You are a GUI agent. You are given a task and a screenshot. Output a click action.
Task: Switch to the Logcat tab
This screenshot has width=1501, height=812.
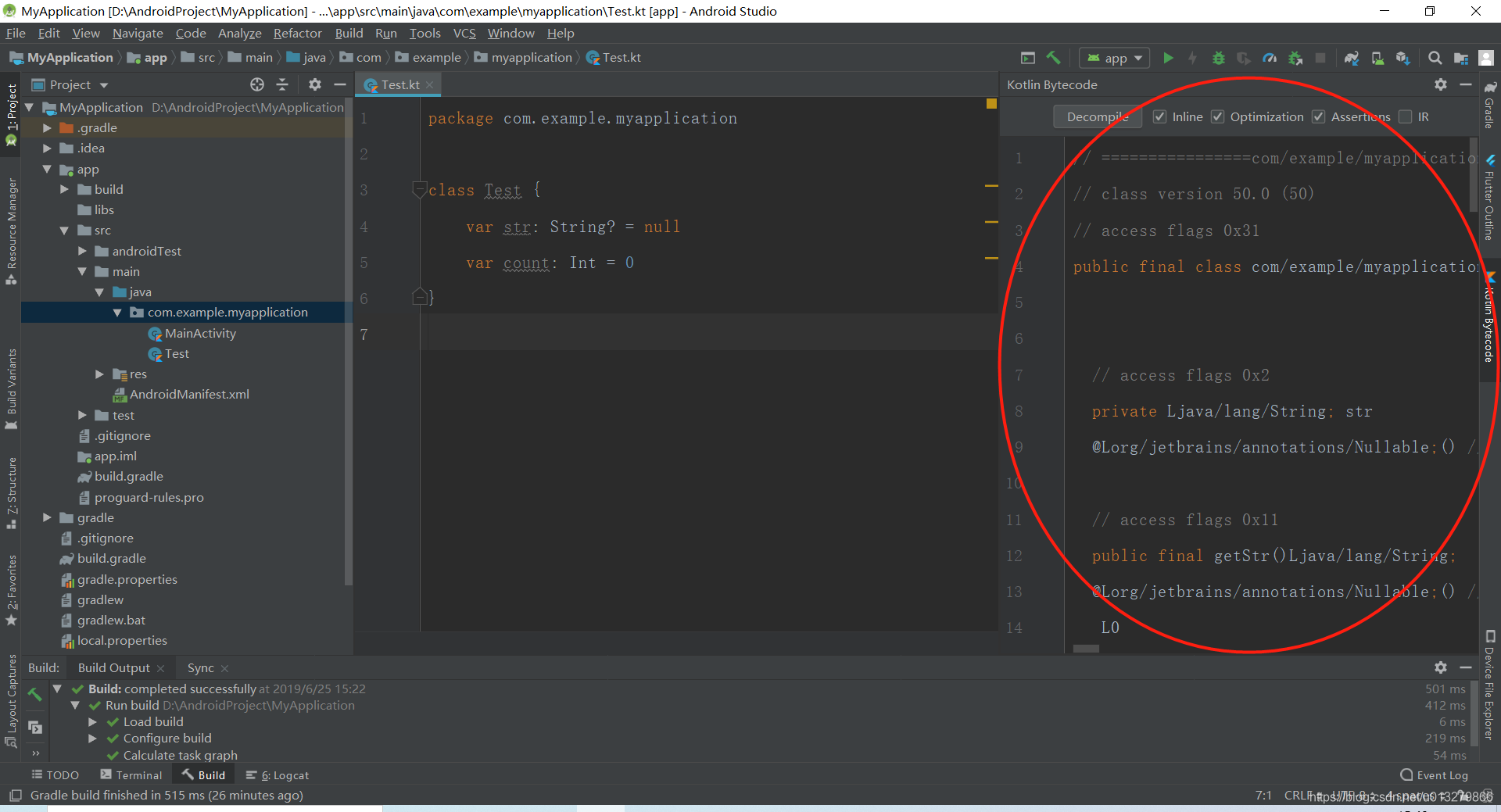point(277,774)
